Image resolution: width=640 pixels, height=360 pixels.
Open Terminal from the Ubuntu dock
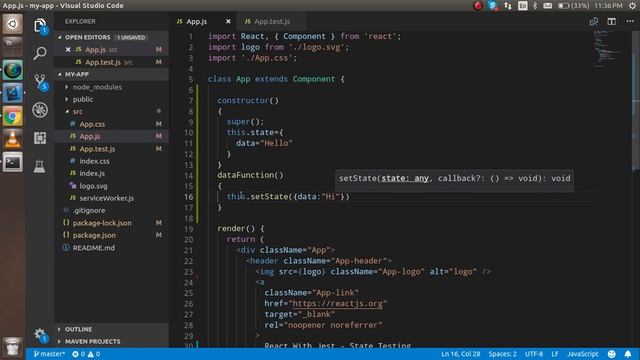tap(13, 162)
